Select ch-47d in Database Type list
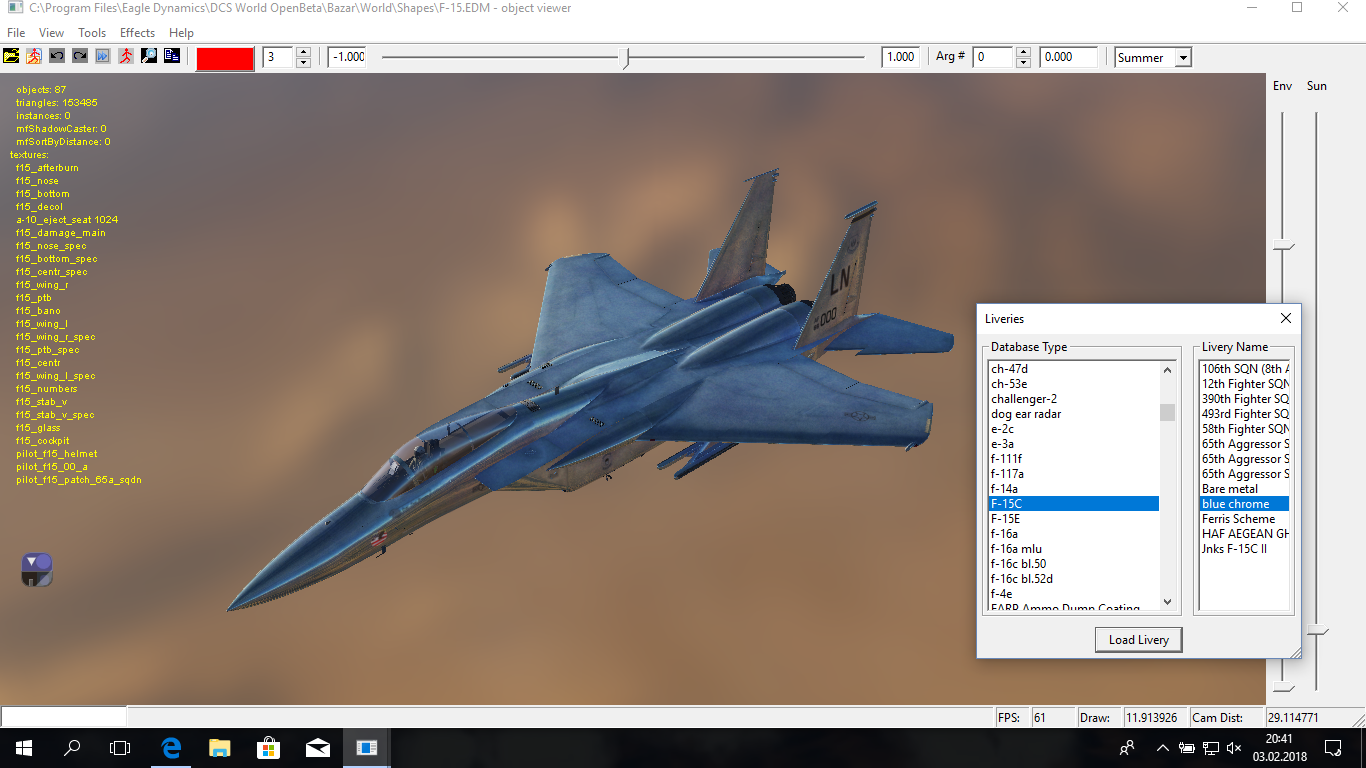 1073,369
